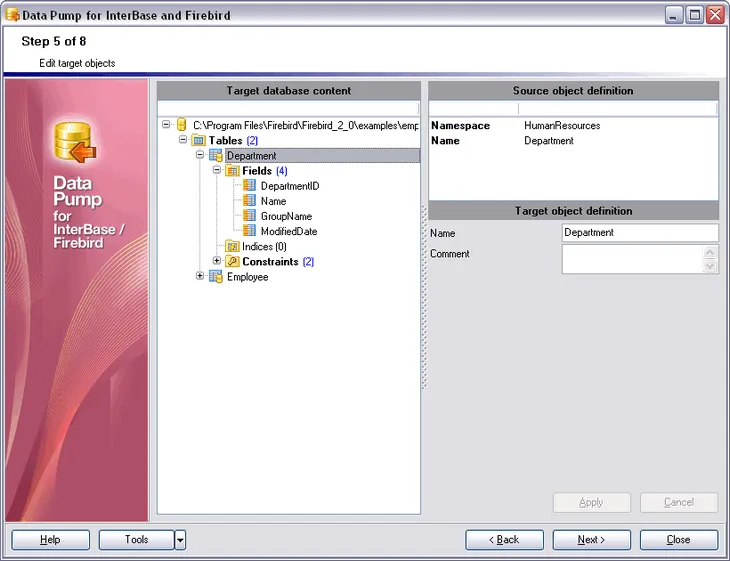Proceed with the Next button
Viewport: 730px width, 561px height.
pyautogui.click(x=591, y=540)
